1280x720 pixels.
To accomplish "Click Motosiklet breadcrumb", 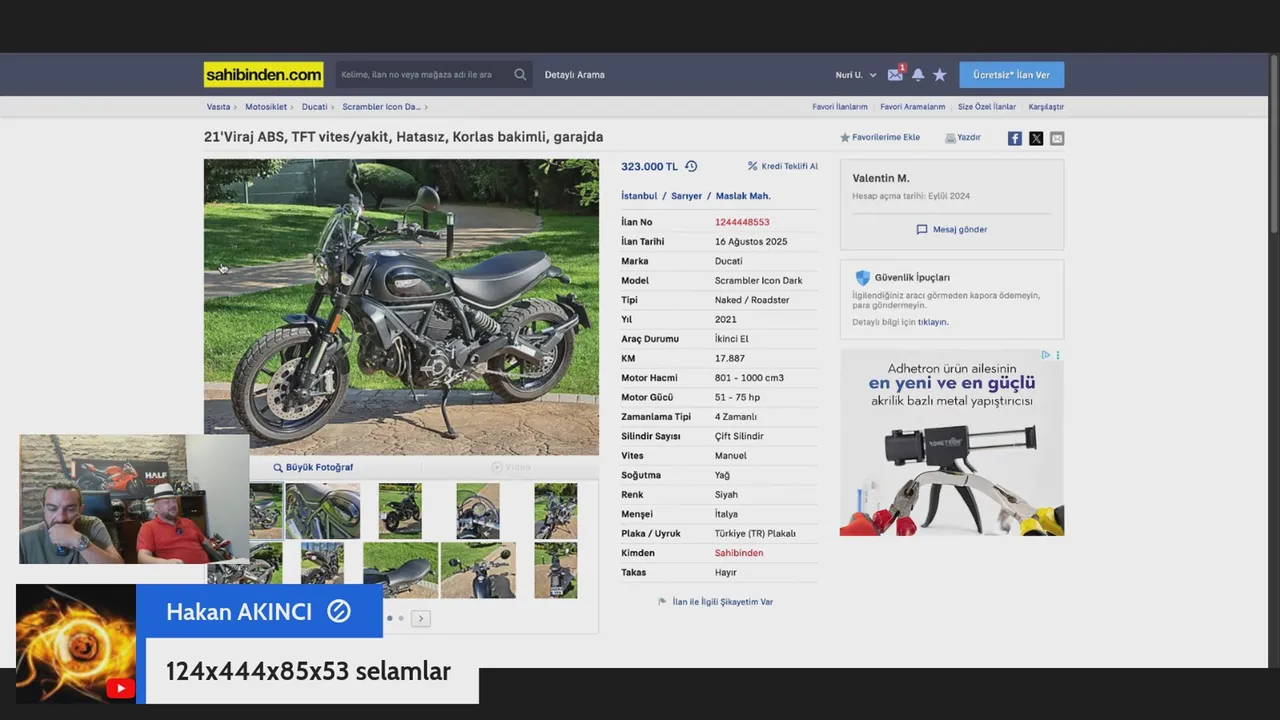I will point(266,107).
